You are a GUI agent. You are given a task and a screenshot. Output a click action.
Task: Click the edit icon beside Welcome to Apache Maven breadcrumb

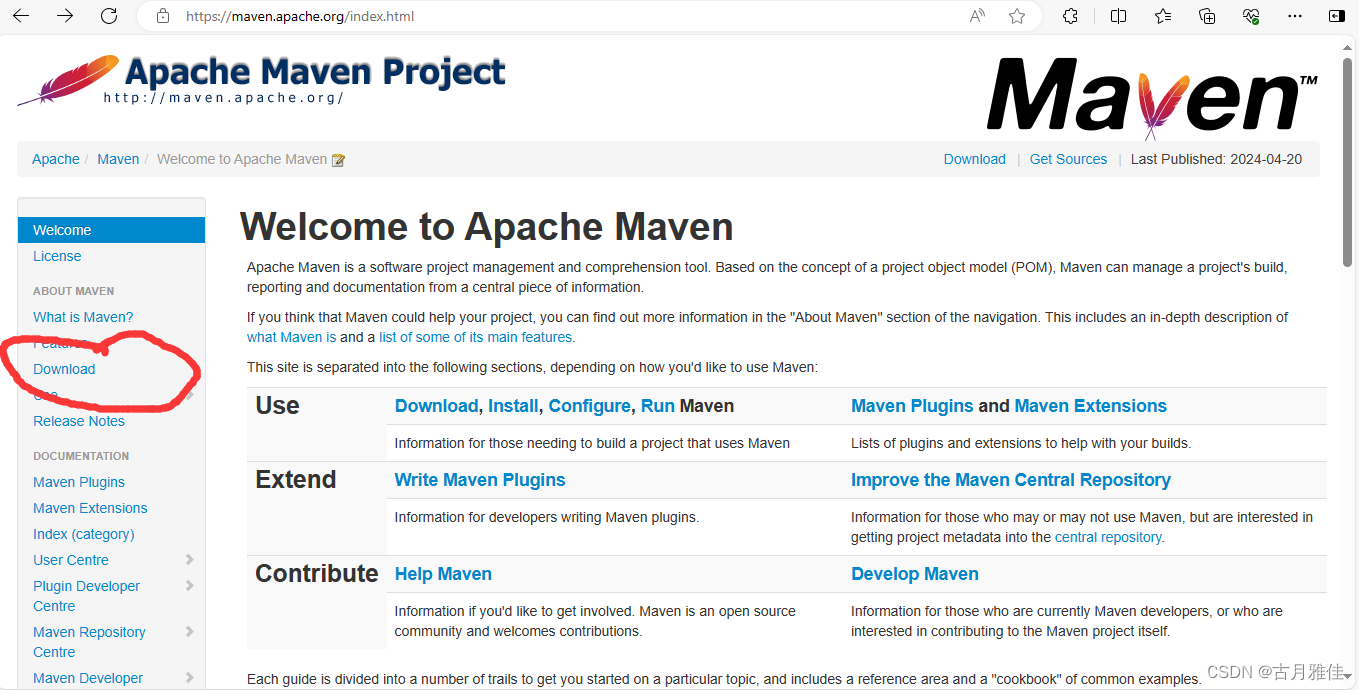tap(338, 159)
